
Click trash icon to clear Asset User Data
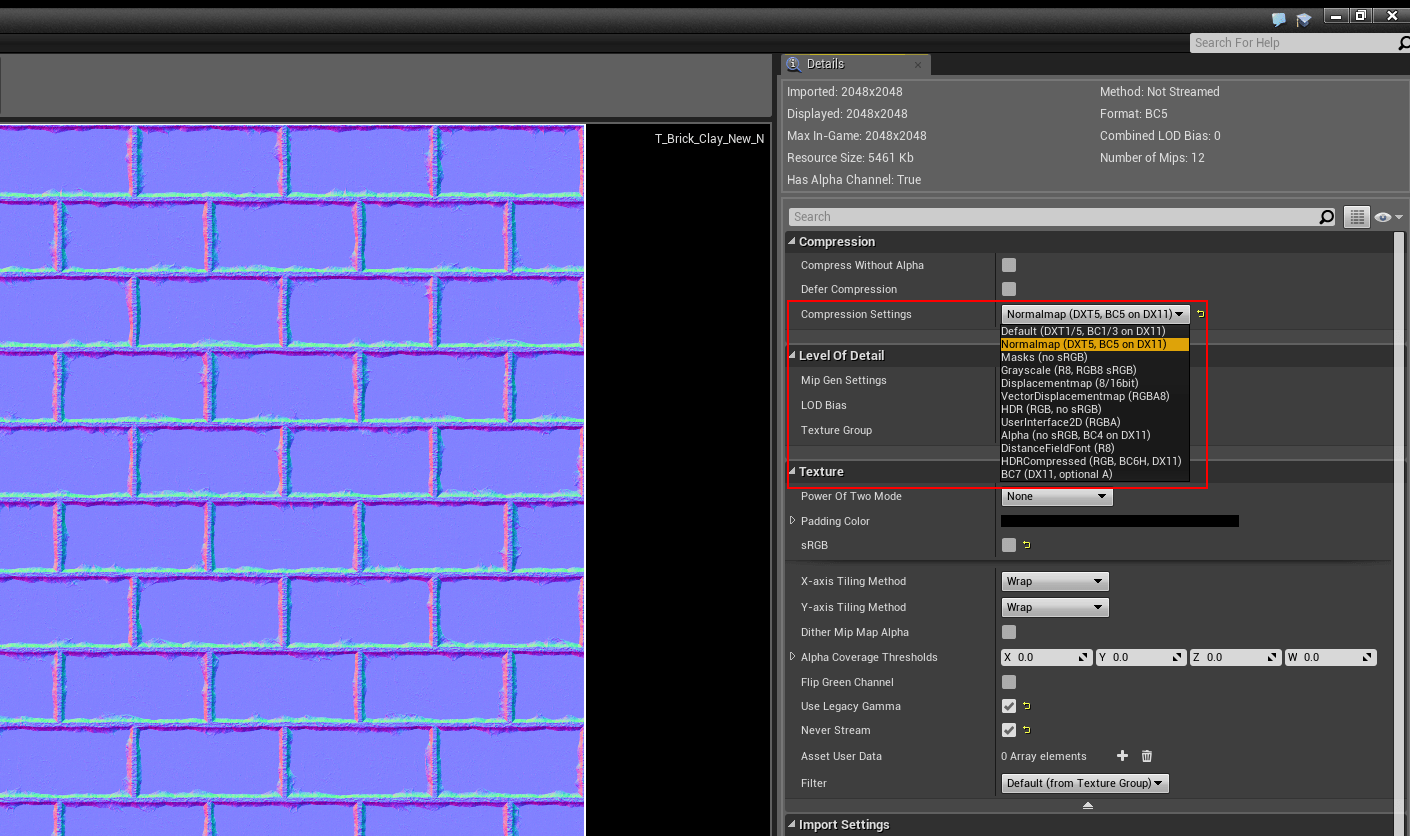point(1147,756)
